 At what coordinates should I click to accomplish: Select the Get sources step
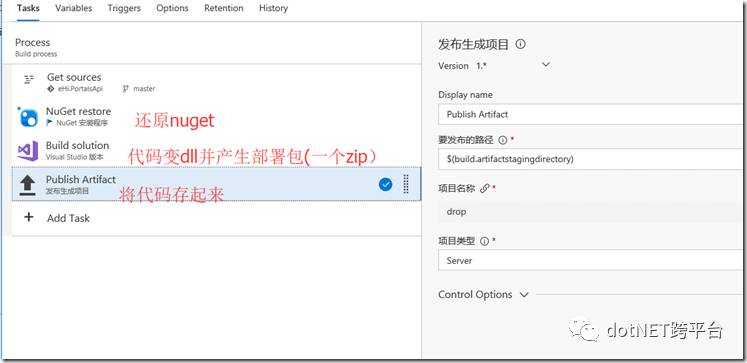[216, 82]
